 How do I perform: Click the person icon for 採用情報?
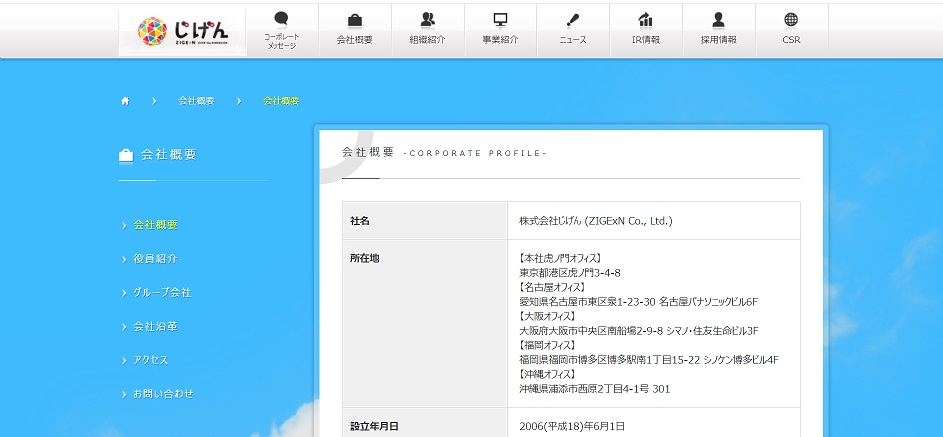pyautogui.click(x=718, y=19)
